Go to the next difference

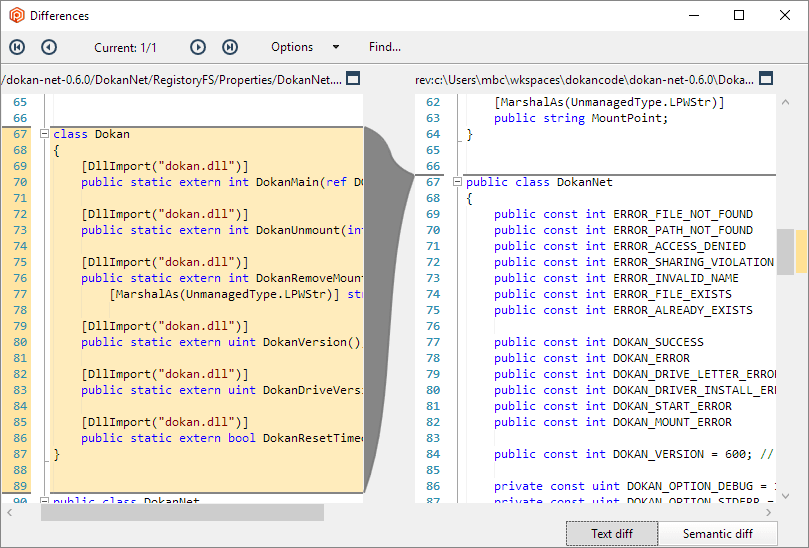click(x=198, y=47)
